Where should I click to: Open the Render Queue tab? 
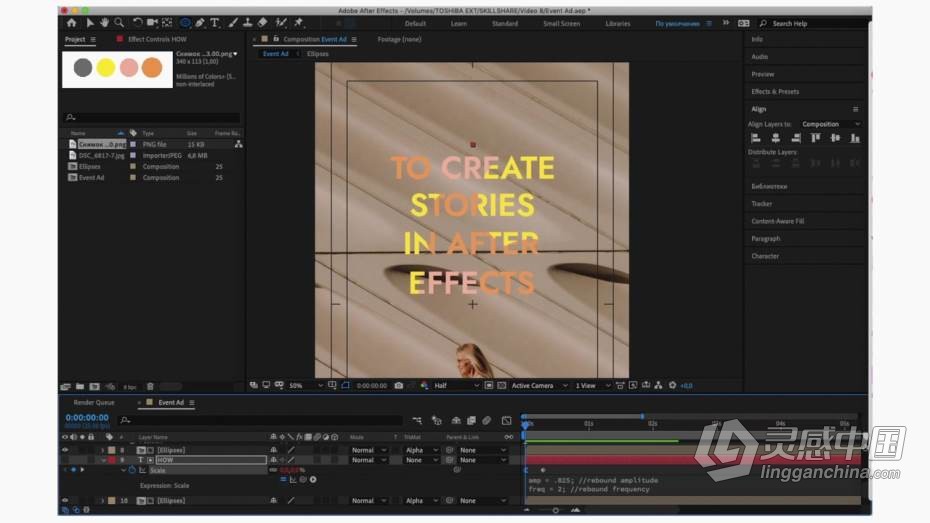[x=94, y=403]
